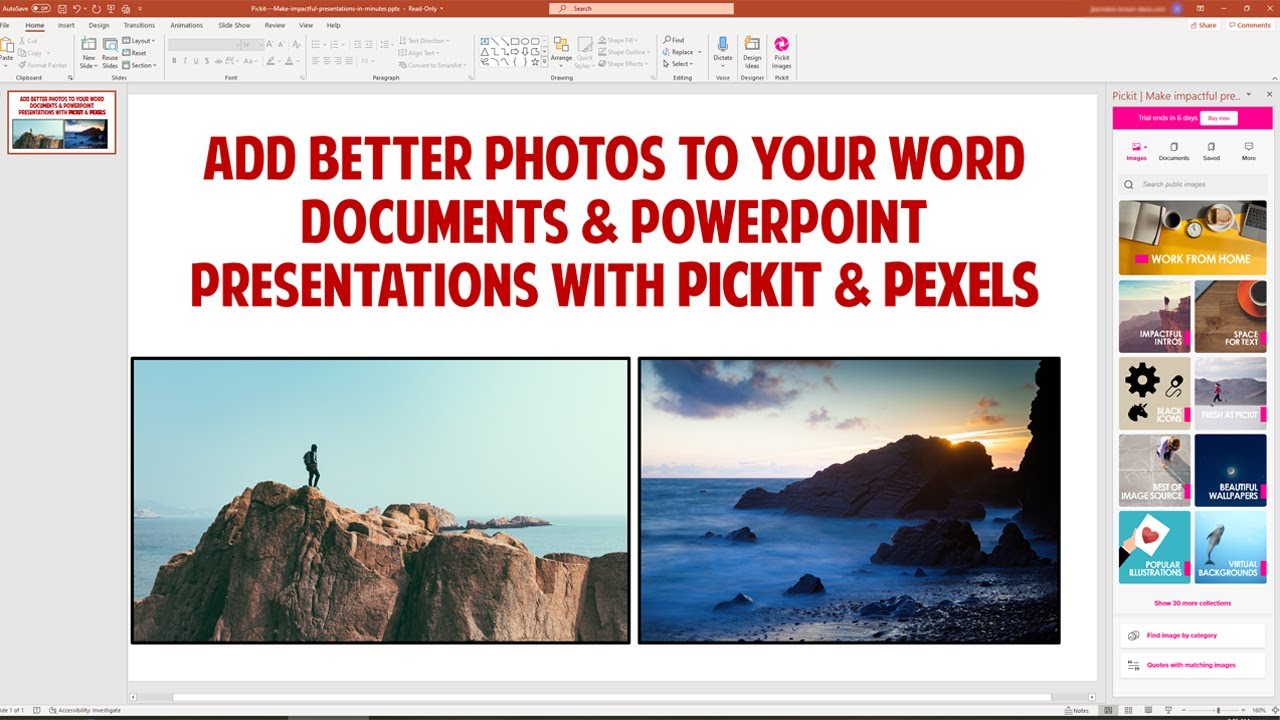1280x720 pixels.
Task: Open Pickit Documents section
Action: (1174, 151)
